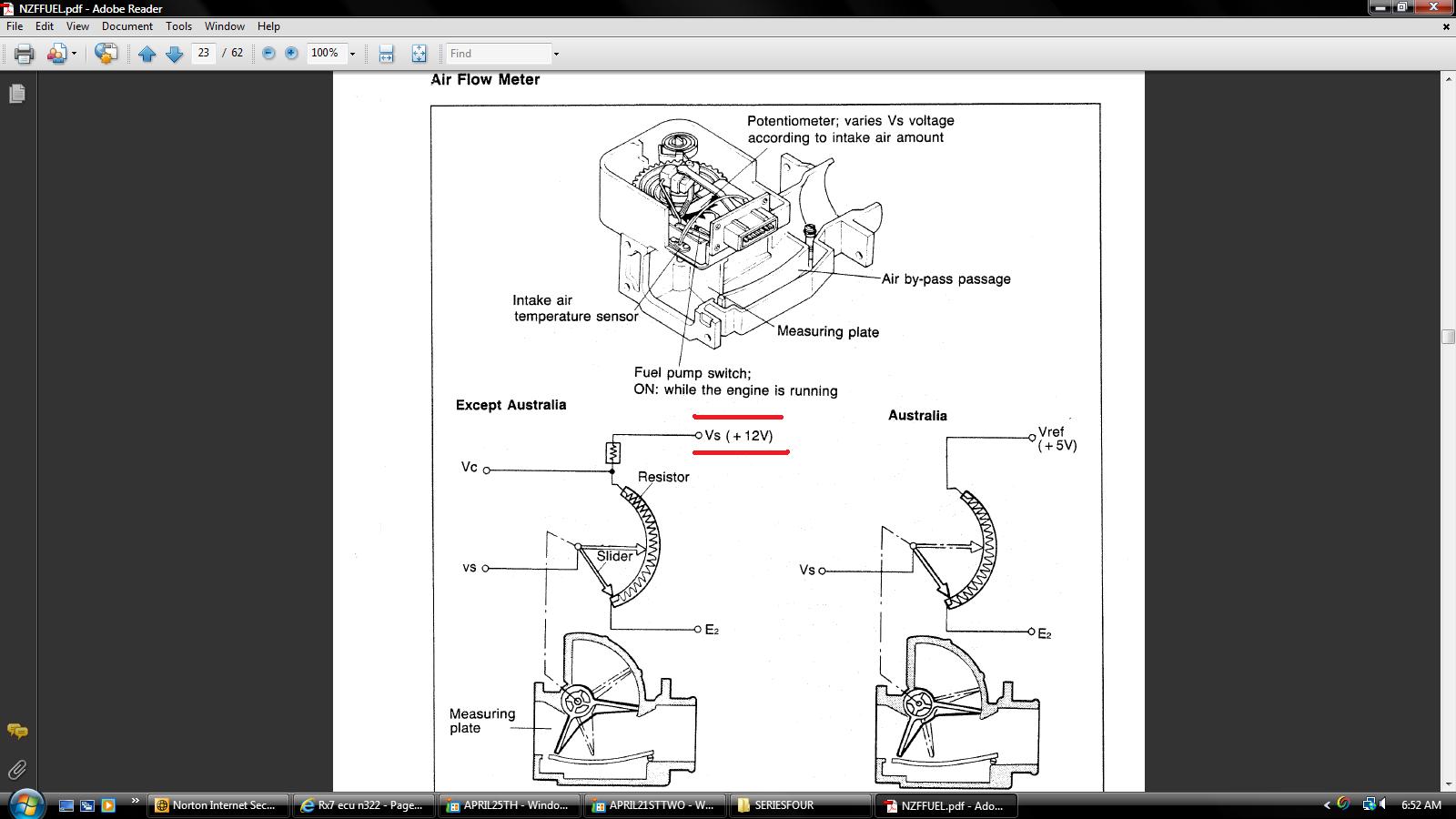The height and width of the screenshot is (819, 1456).
Task: Click the page number input field
Action: point(204,54)
